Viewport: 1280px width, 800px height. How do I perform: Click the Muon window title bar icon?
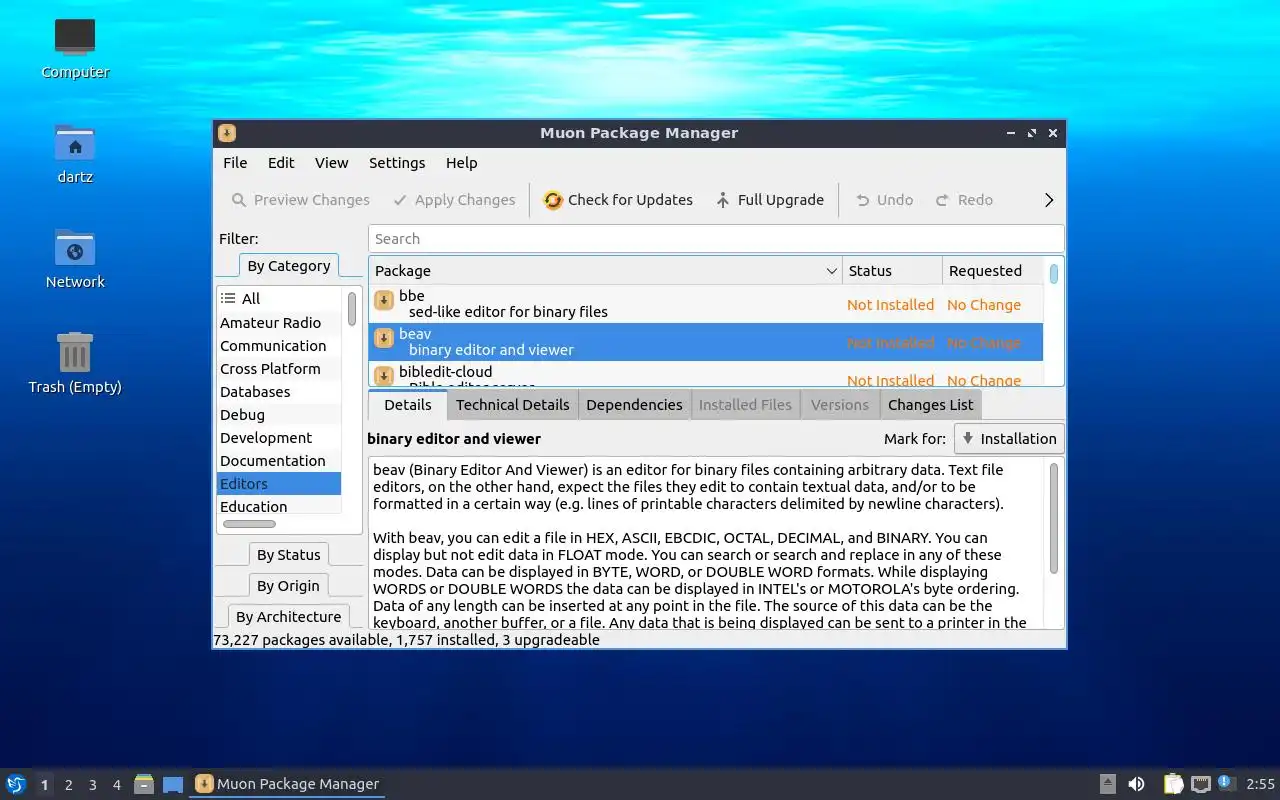[227, 133]
